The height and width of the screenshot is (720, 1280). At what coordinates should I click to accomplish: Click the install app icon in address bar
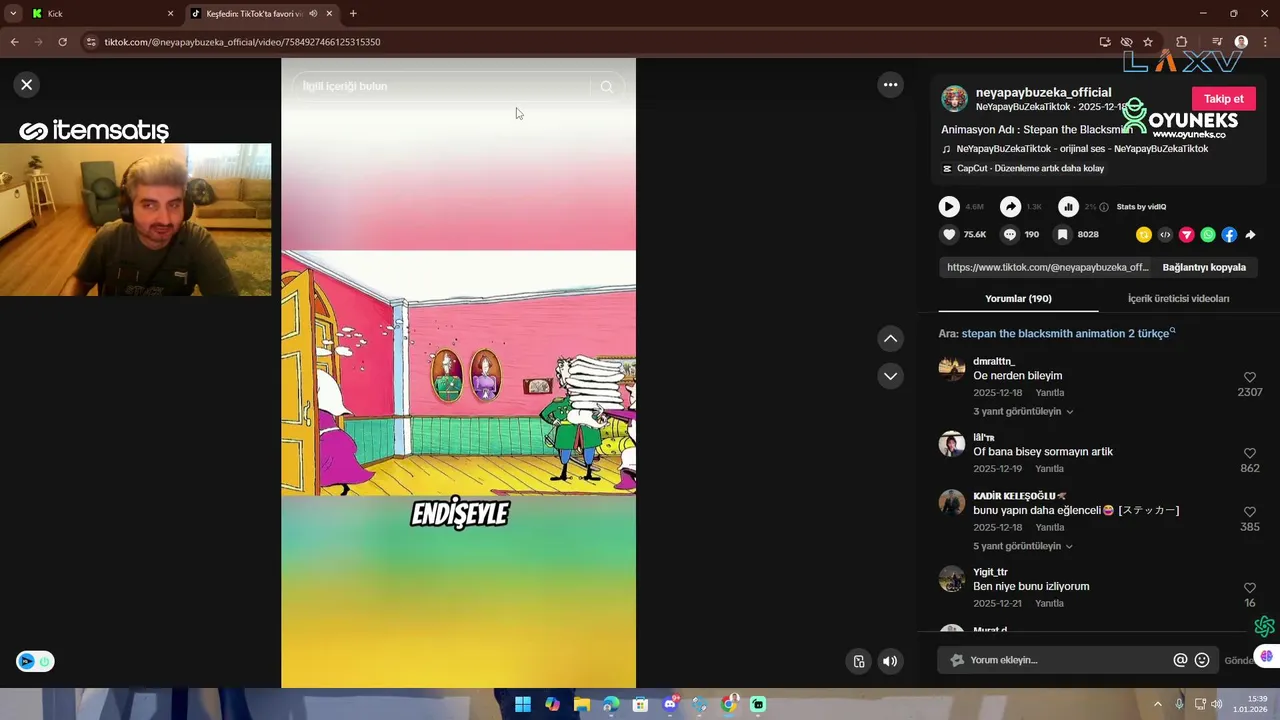pos(1105,42)
